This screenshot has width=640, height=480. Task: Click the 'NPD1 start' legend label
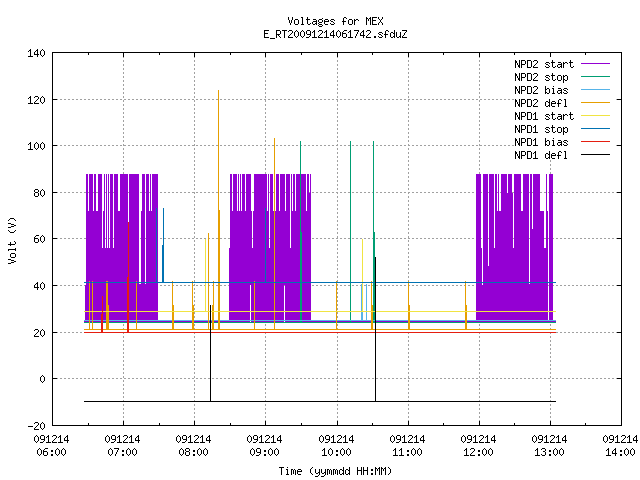pos(544,116)
